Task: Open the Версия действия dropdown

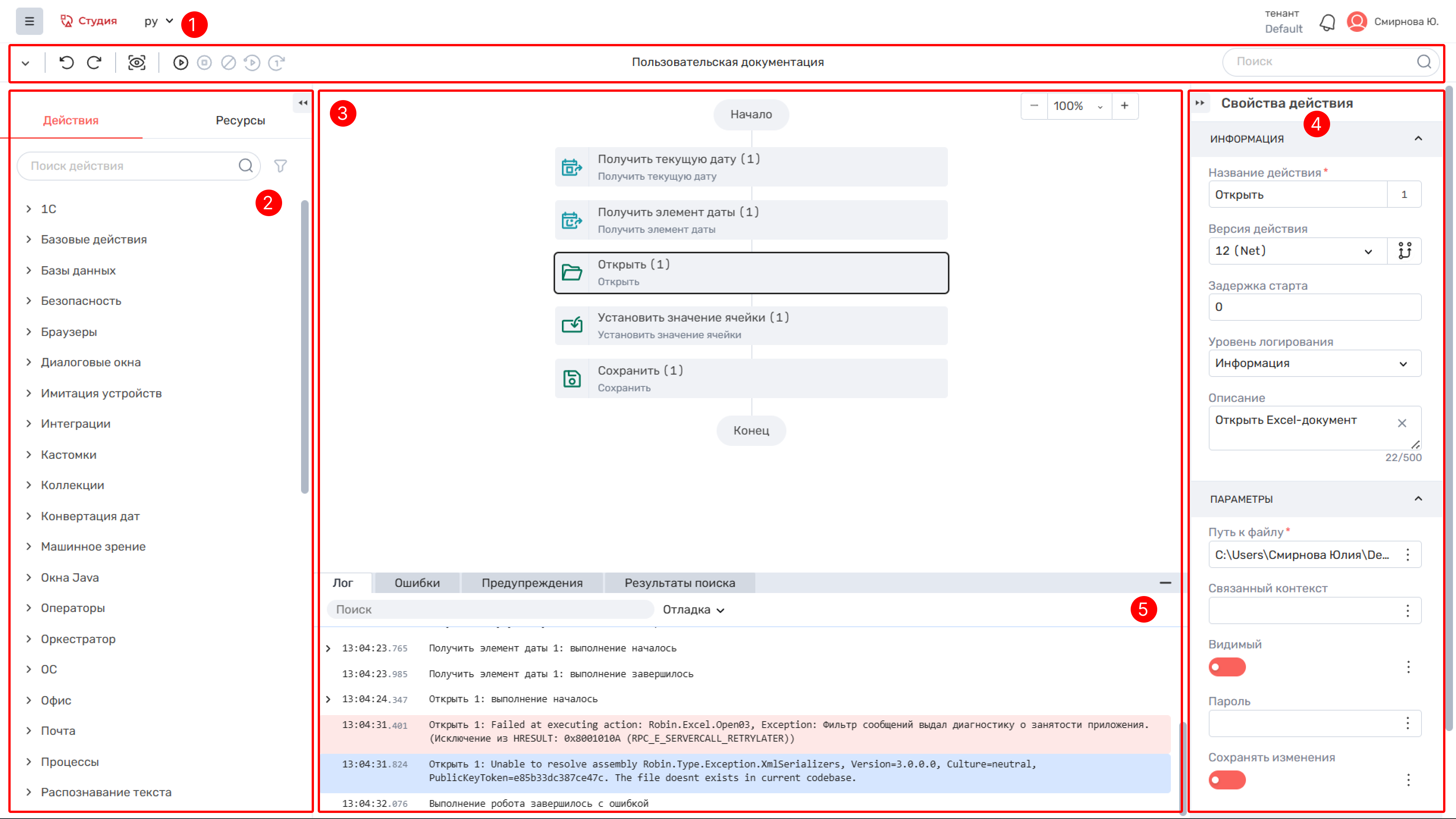Action: coord(1297,251)
